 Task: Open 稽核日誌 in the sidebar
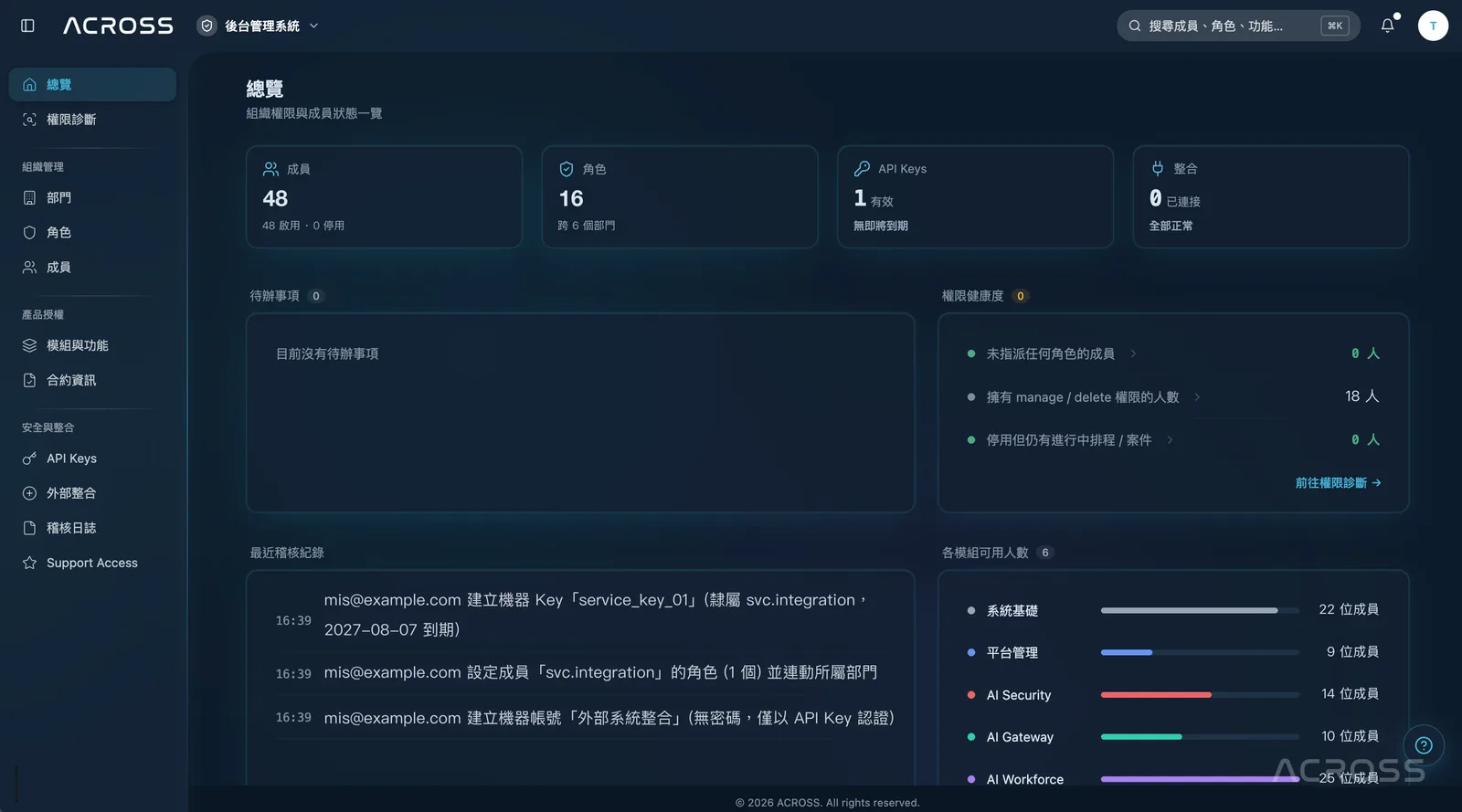pos(92,528)
